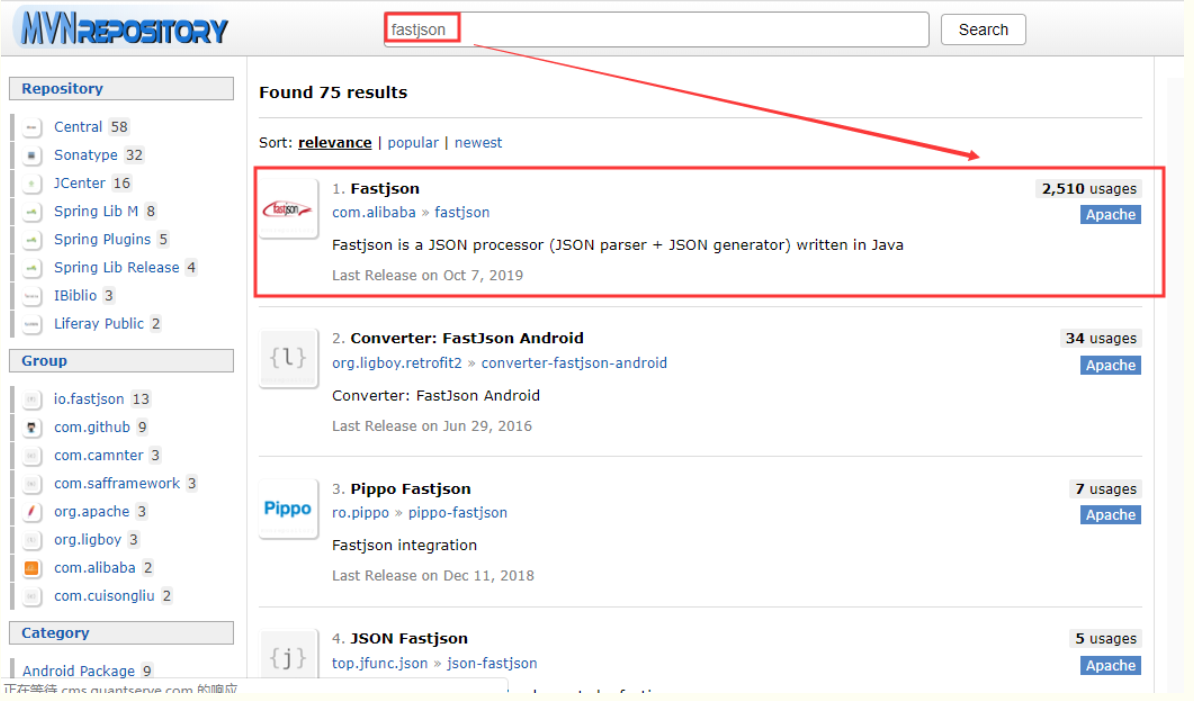Click the orange com.alibaba icon
This screenshot has height=701, width=1194.
coord(31,568)
